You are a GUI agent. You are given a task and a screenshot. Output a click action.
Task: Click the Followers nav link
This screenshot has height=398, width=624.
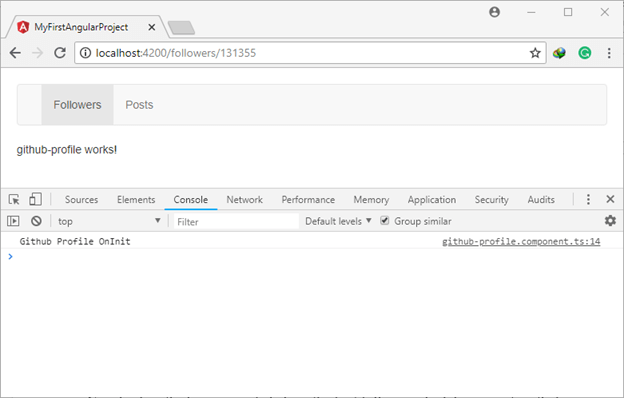(x=78, y=105)
